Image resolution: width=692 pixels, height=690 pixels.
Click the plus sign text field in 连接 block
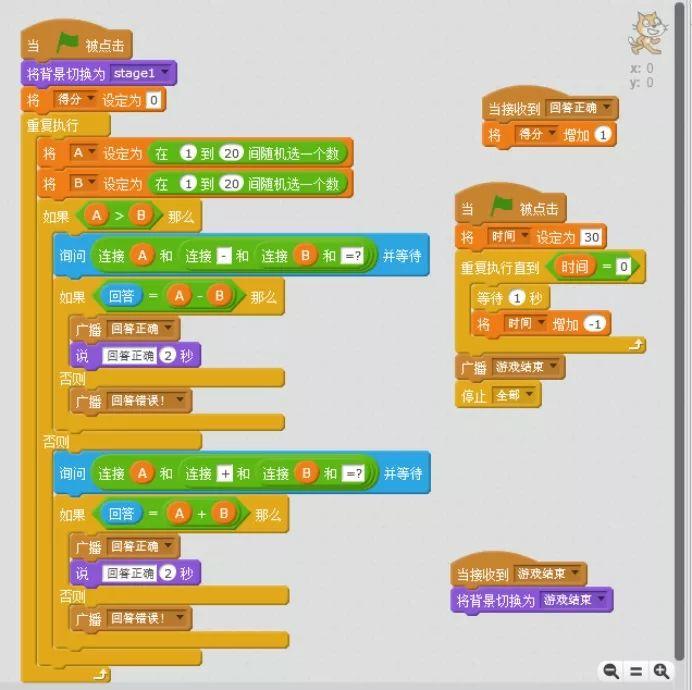click(225, 473)
